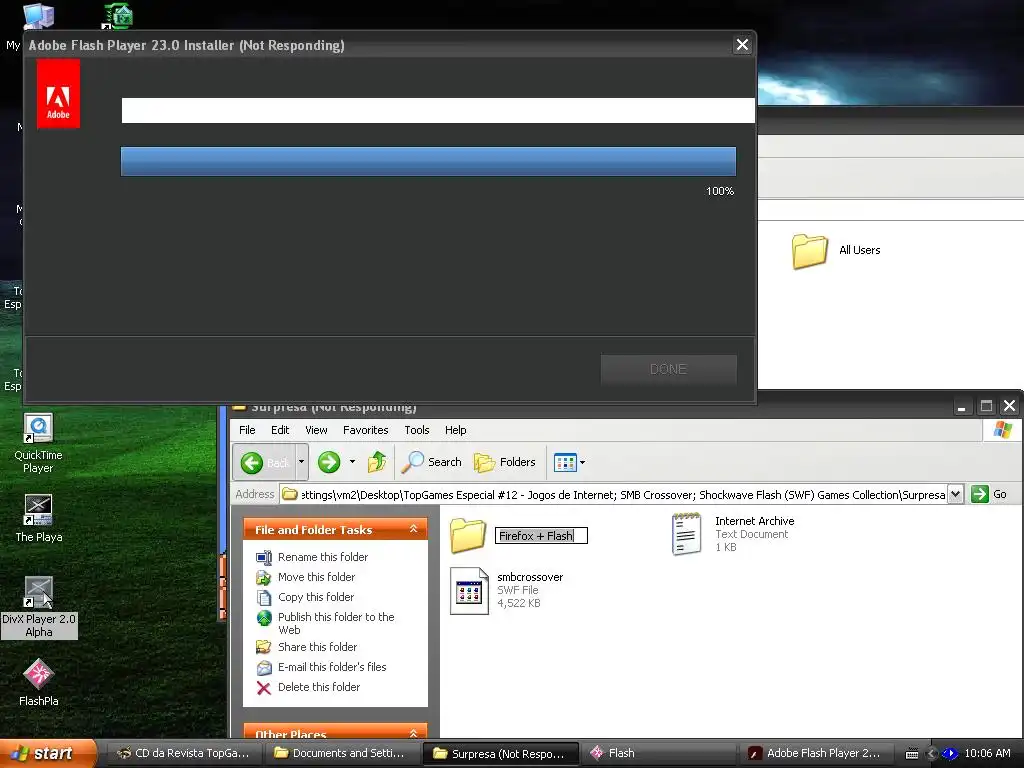The height and width of the screenshot is (768, 1024).
Task: Expand hidden system tray icons arrow
Action: [x=931, y=754]
